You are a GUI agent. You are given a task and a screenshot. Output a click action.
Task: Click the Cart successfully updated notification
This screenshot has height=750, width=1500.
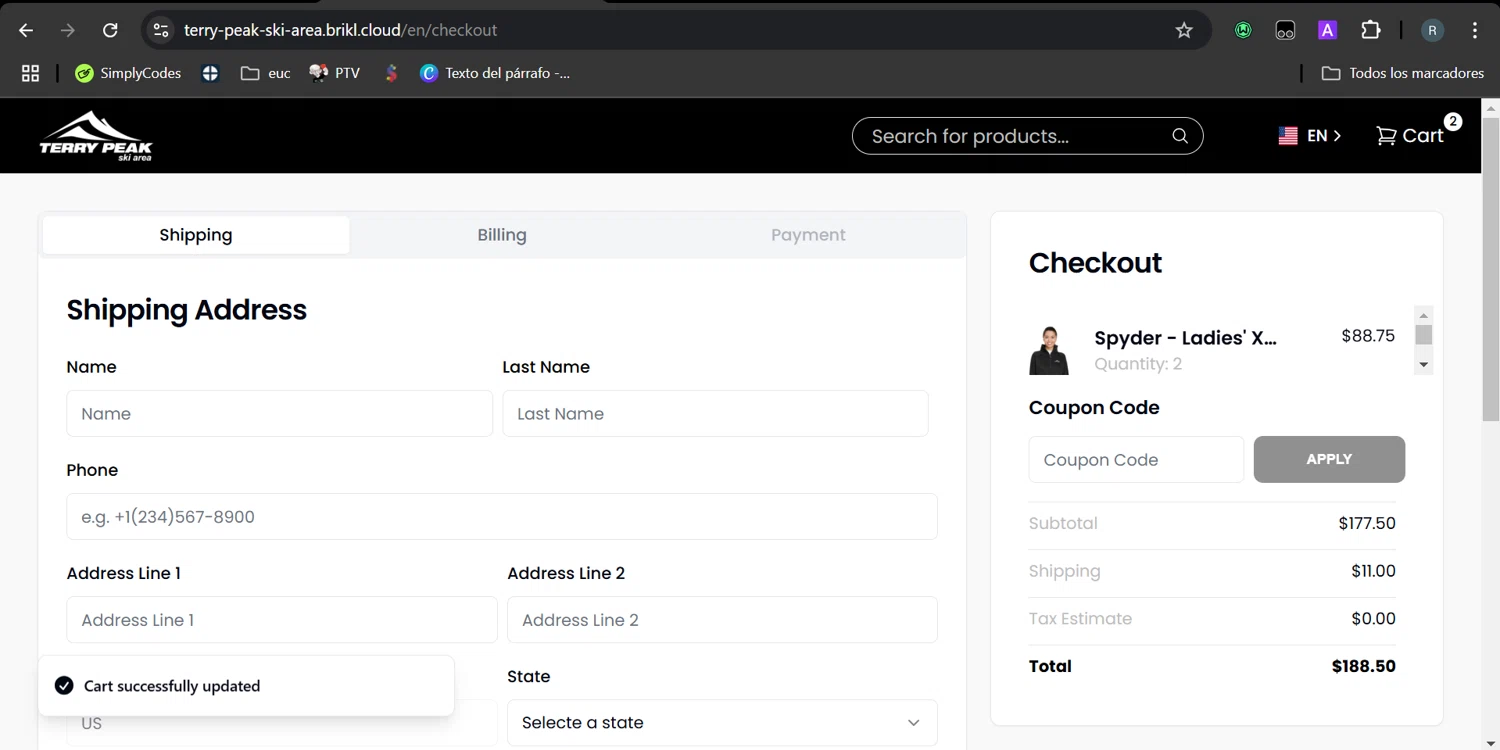[246, 685]
